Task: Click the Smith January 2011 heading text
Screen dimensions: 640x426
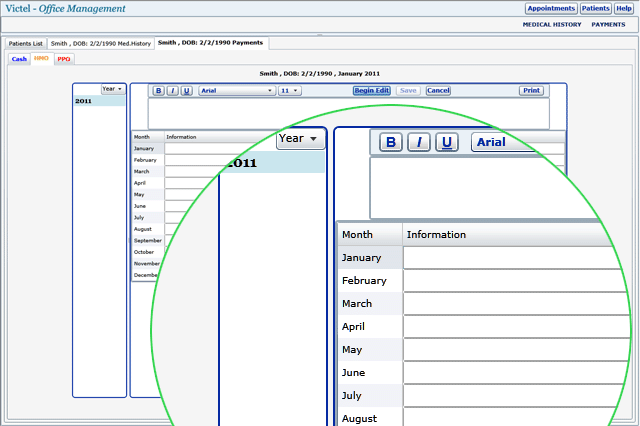Action: 320,74
